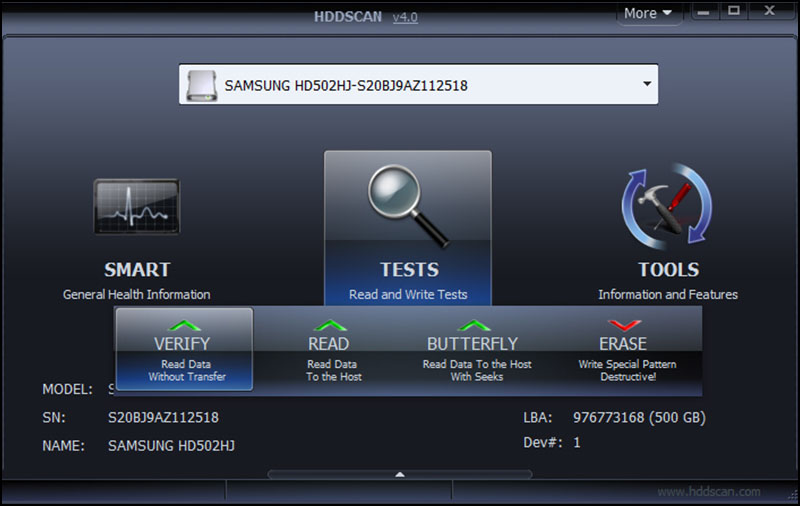800x506 pixels.
Task: Click the green arrow above BUTTERFLY
Action: point(474,325)
